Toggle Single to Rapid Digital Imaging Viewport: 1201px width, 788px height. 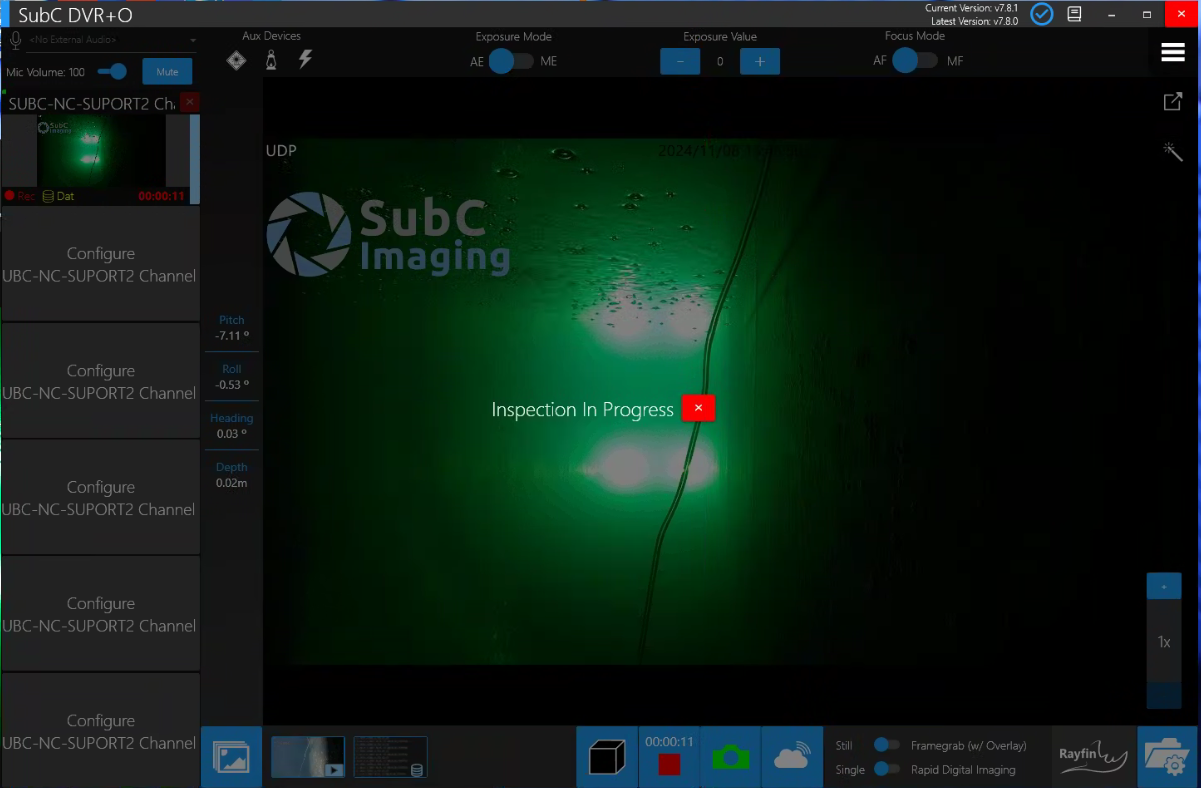tap(886, 769)
